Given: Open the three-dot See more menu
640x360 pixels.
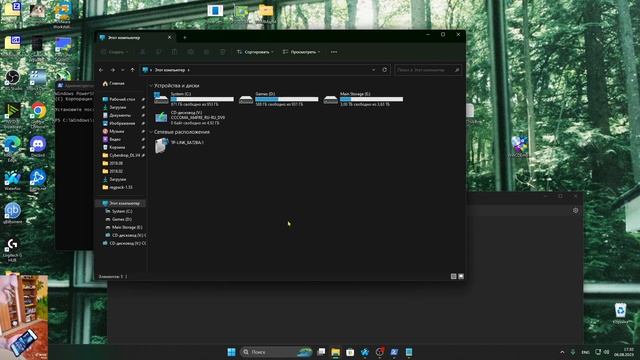Looking at the screenshot, I should (x=334, y=52).
